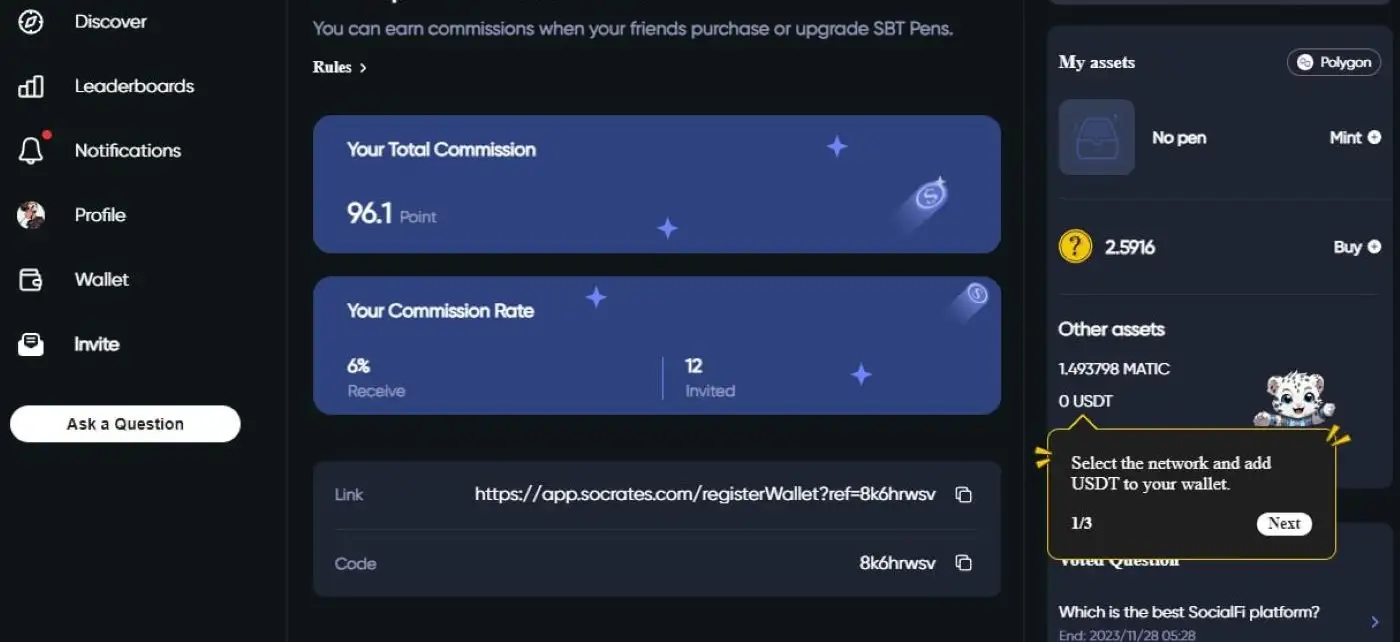The height and width of the screenshot is (642, 1400).
Task: Select Notifications menu label
Action: coord(128,151)
